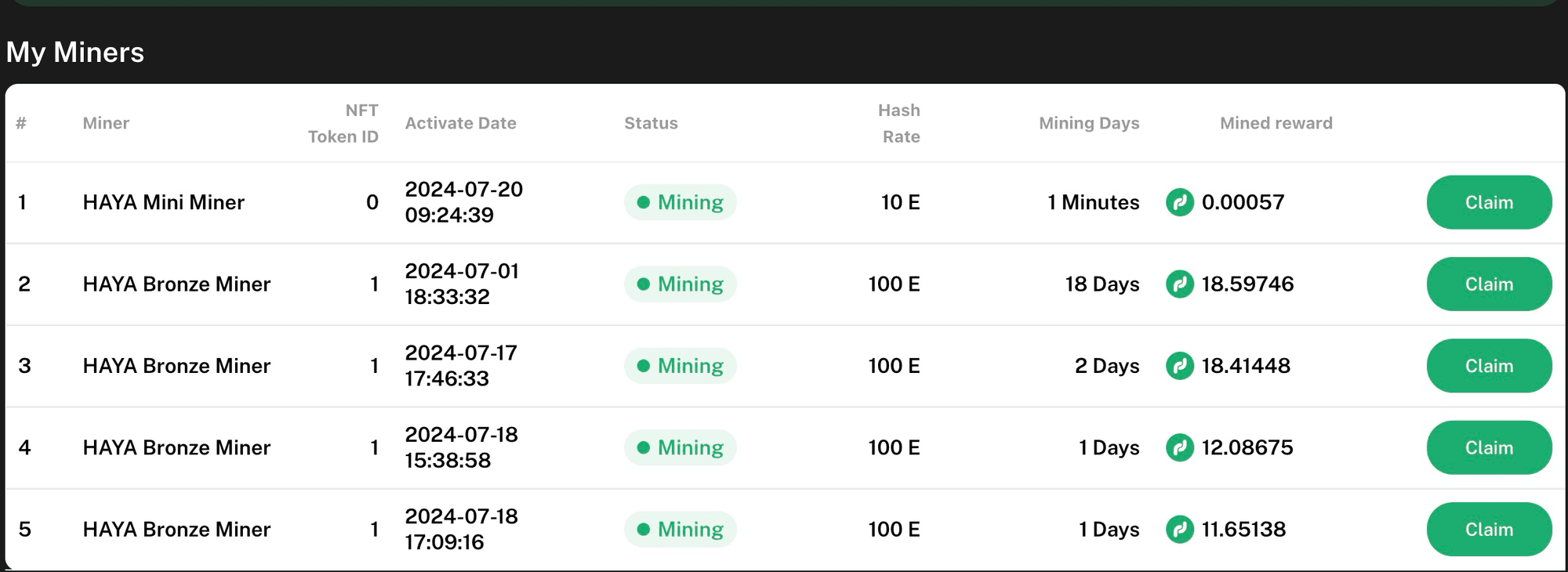Claim the 12.08675 mined reward
Screen dimensions: 1568x572
point(1489,447)
